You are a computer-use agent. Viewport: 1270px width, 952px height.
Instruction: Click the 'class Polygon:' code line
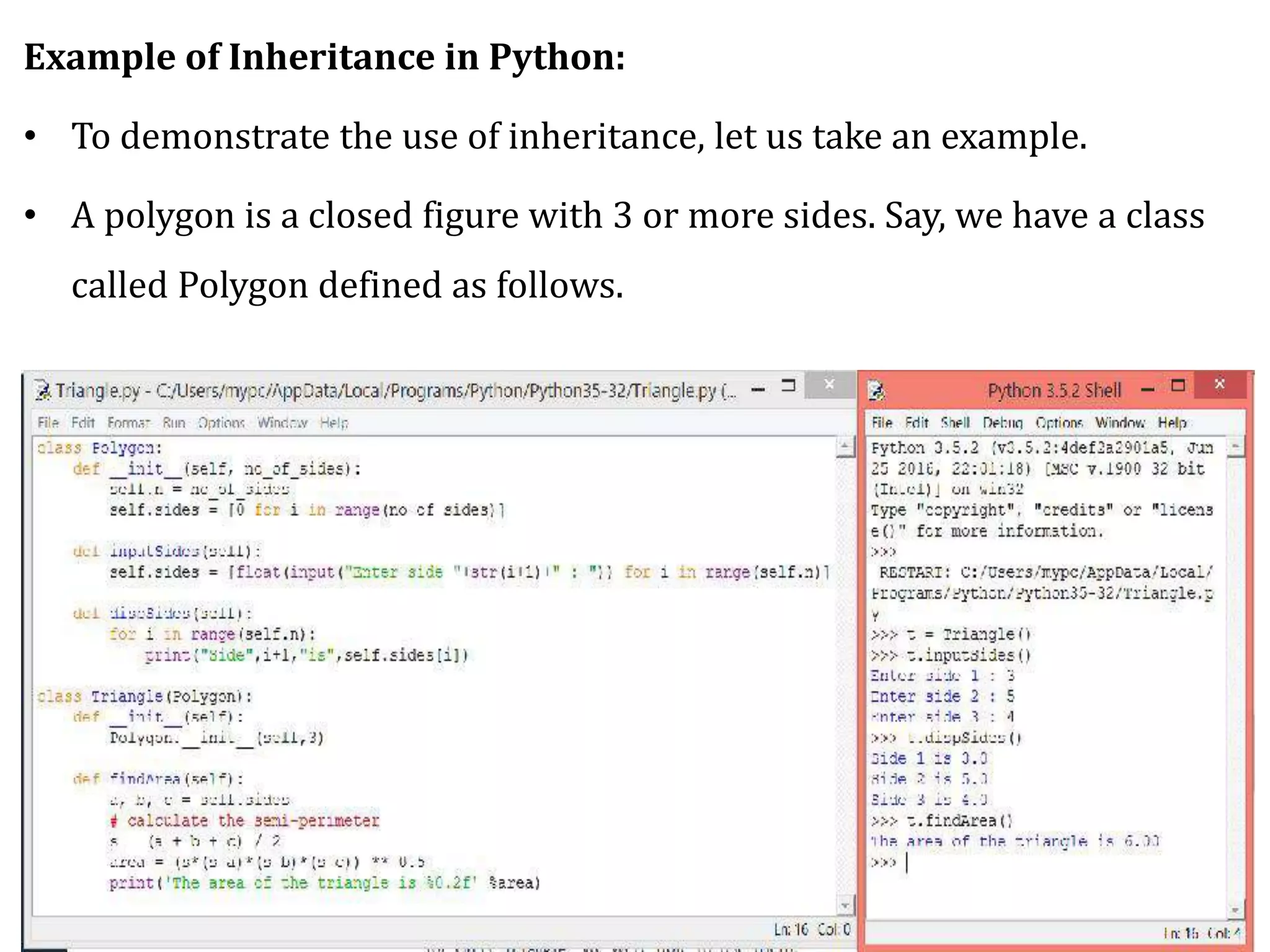coord(99,448)
